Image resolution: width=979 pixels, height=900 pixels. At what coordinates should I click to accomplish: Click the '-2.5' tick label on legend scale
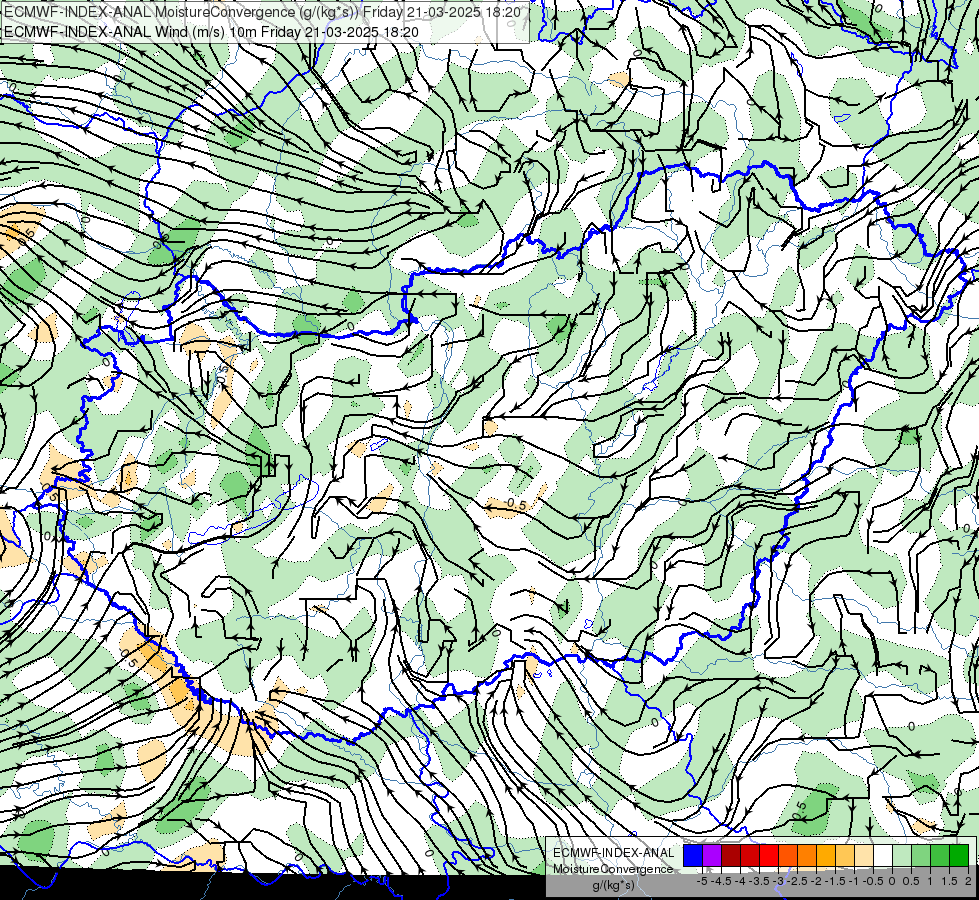tap(797, 881)
